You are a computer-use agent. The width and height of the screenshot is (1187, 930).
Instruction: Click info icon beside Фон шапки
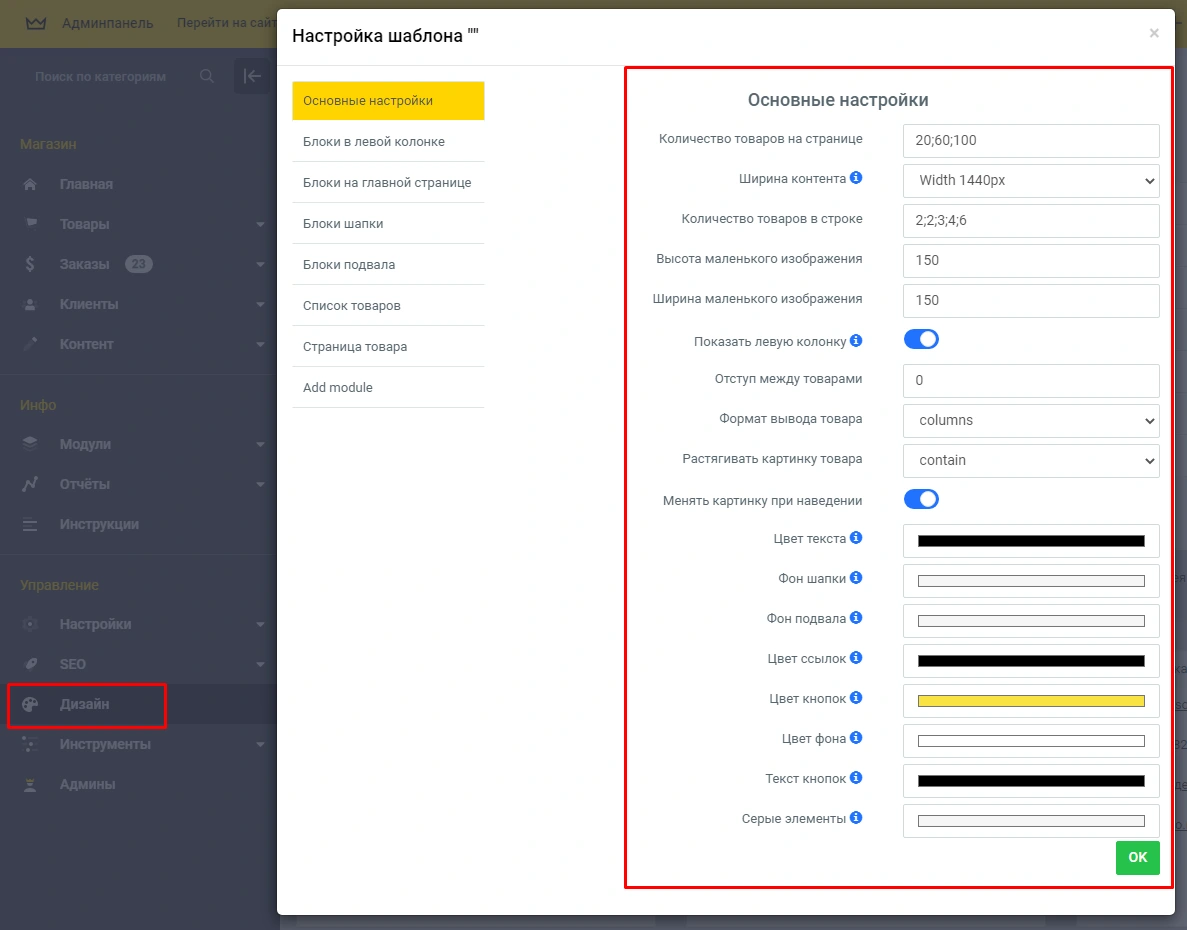tap(856, 578)
